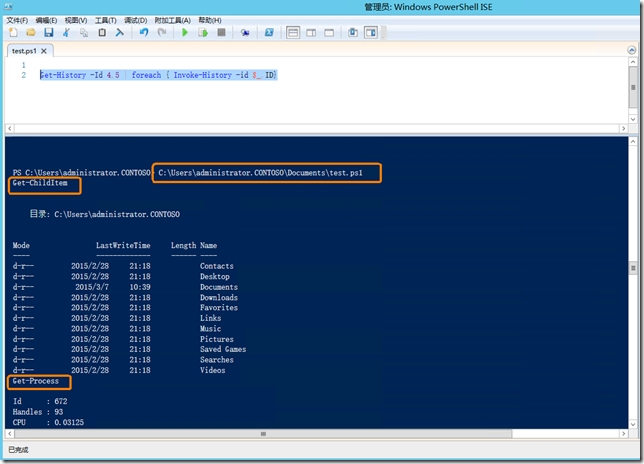644x464 pixels.
Task: Open New Remote PowerShell Tab icon
Action: 245,32
